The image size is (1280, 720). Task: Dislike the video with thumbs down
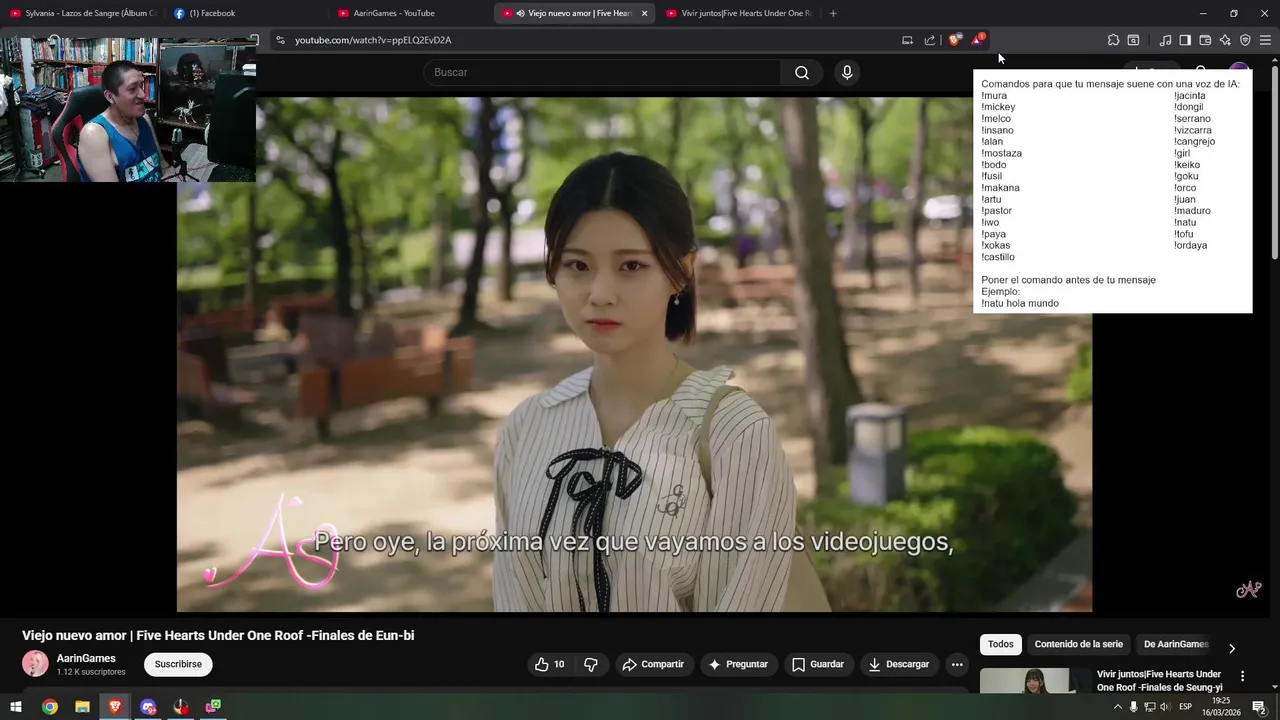(x=591, y=664)
